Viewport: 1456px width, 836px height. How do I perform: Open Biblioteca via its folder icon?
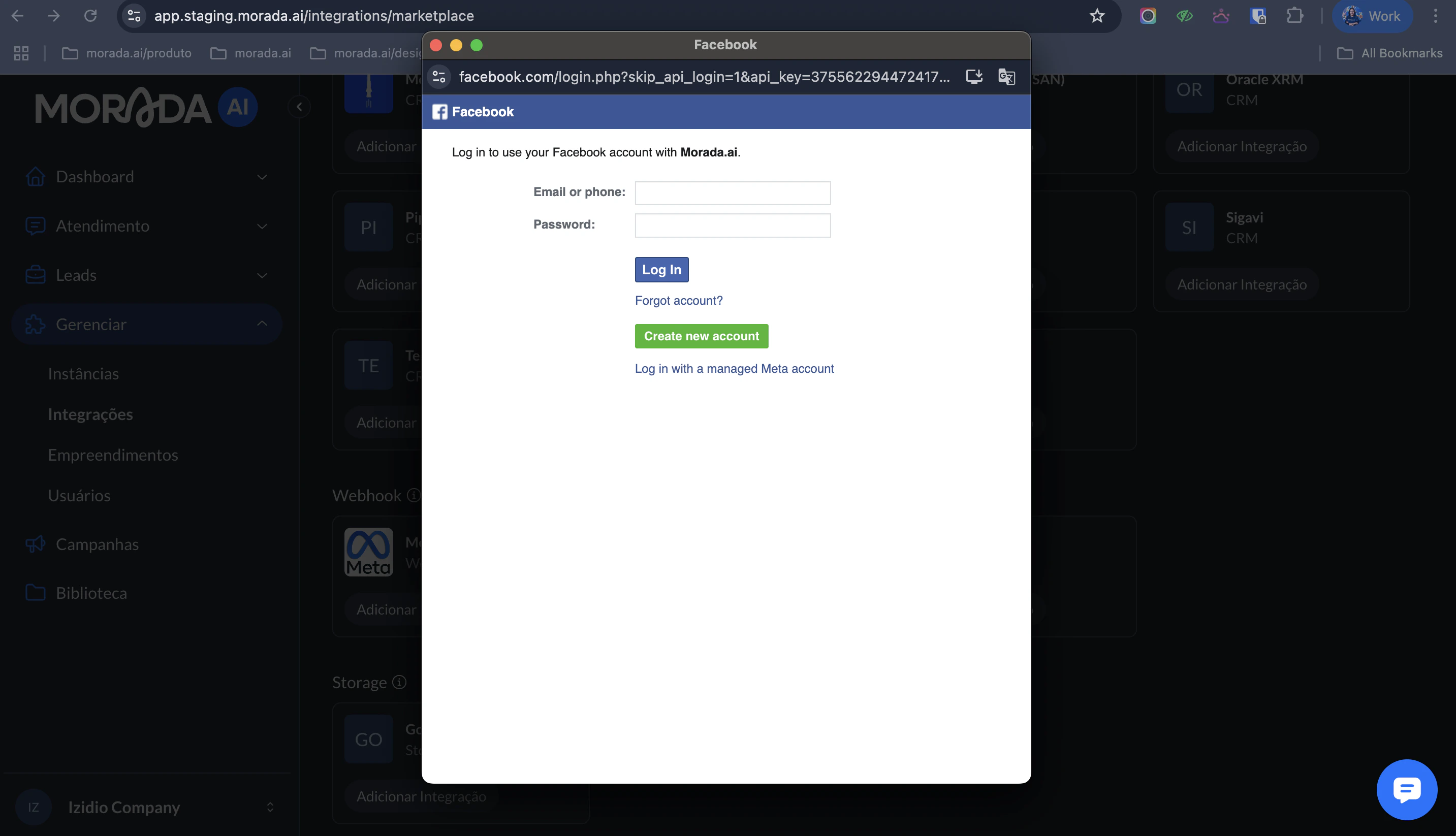tap(35, 593)
